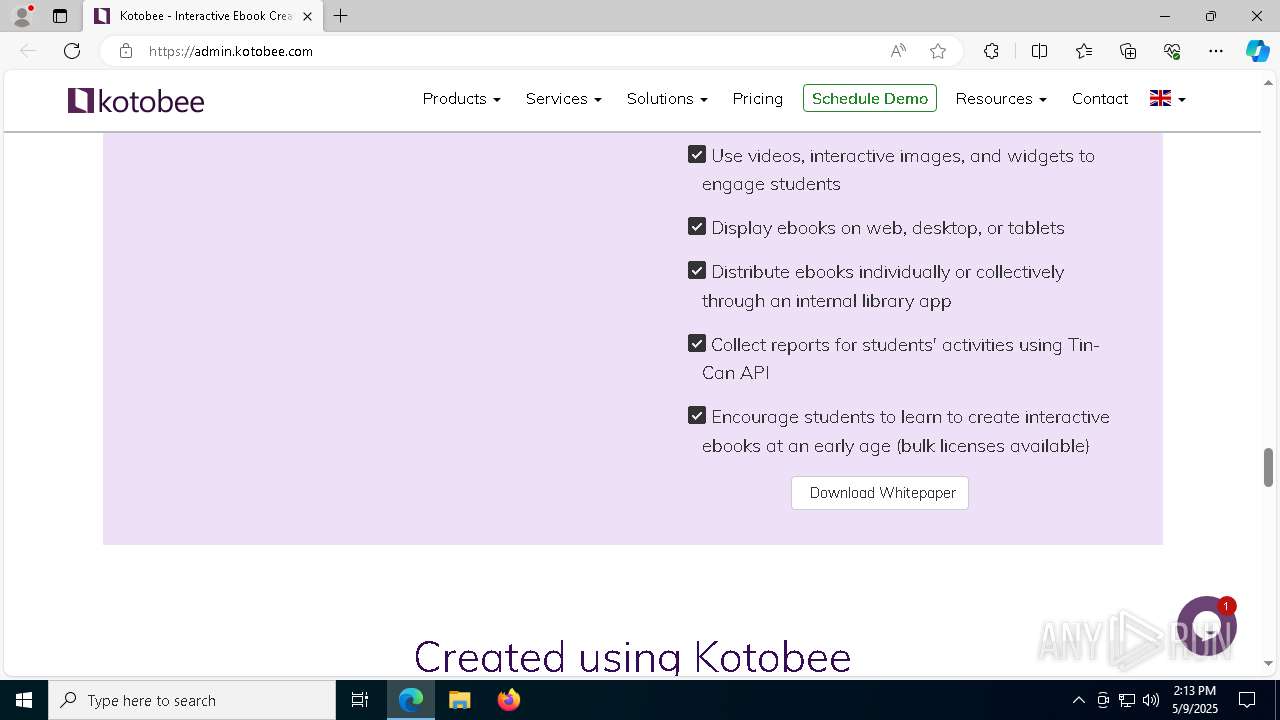This screenshot has width=1280, height=720.
Task: Open volume control in tray
Action: point(1151,700)
